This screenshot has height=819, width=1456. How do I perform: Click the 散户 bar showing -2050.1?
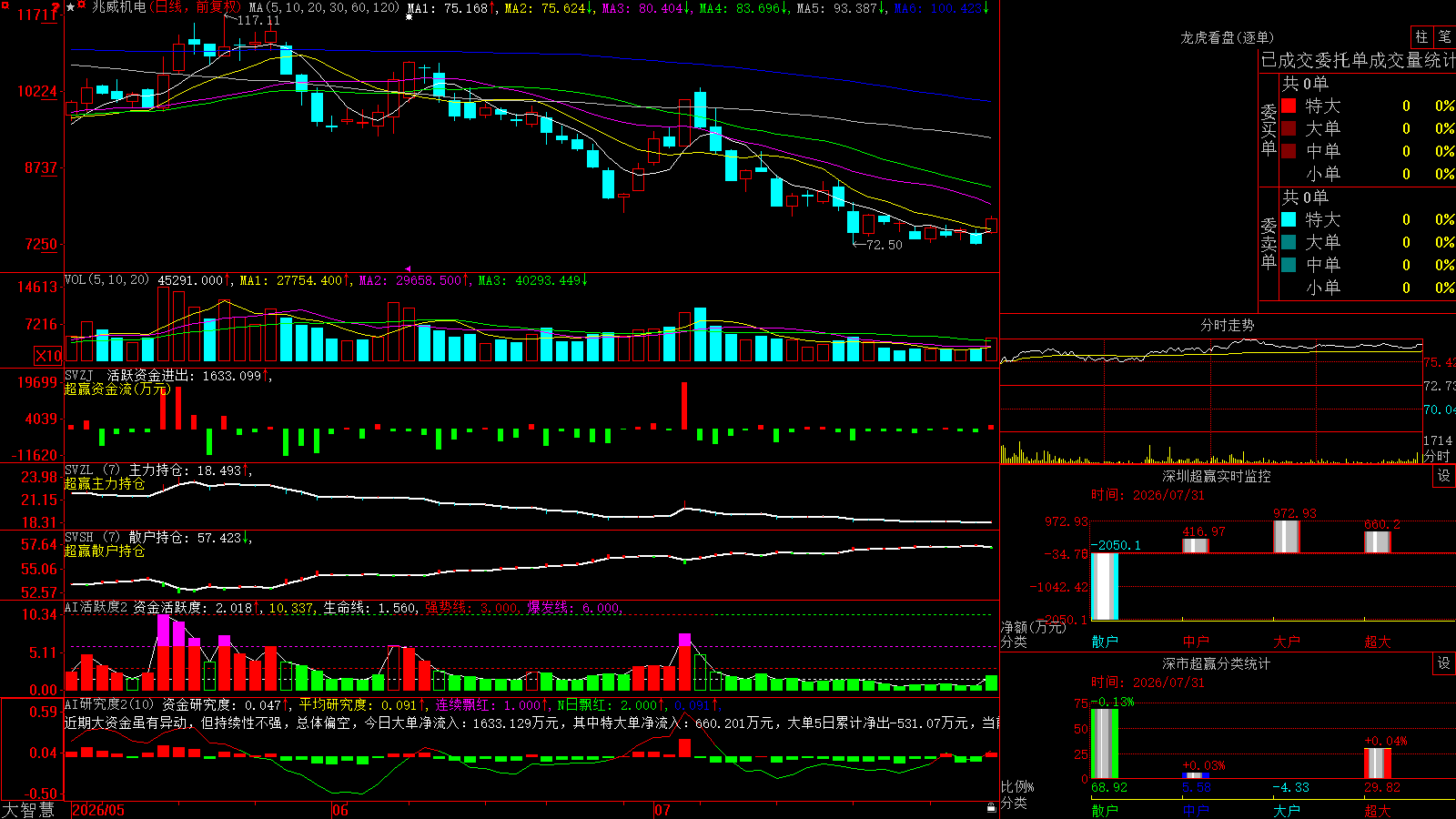(x=1105, y=586)
